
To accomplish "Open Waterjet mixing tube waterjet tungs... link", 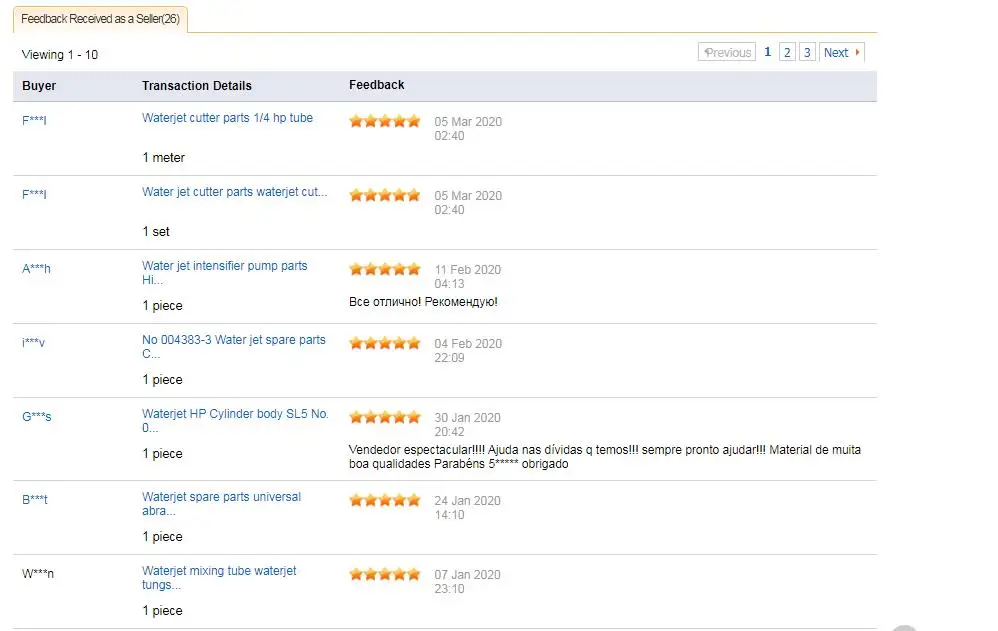I will (x=219, y=578).
